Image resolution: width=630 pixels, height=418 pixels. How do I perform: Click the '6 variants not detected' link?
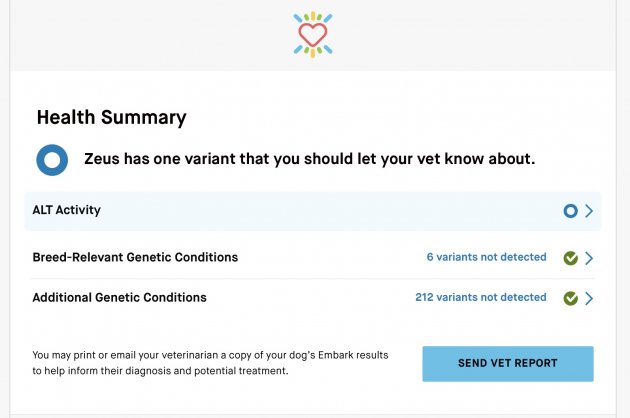[x=487, y=257]
